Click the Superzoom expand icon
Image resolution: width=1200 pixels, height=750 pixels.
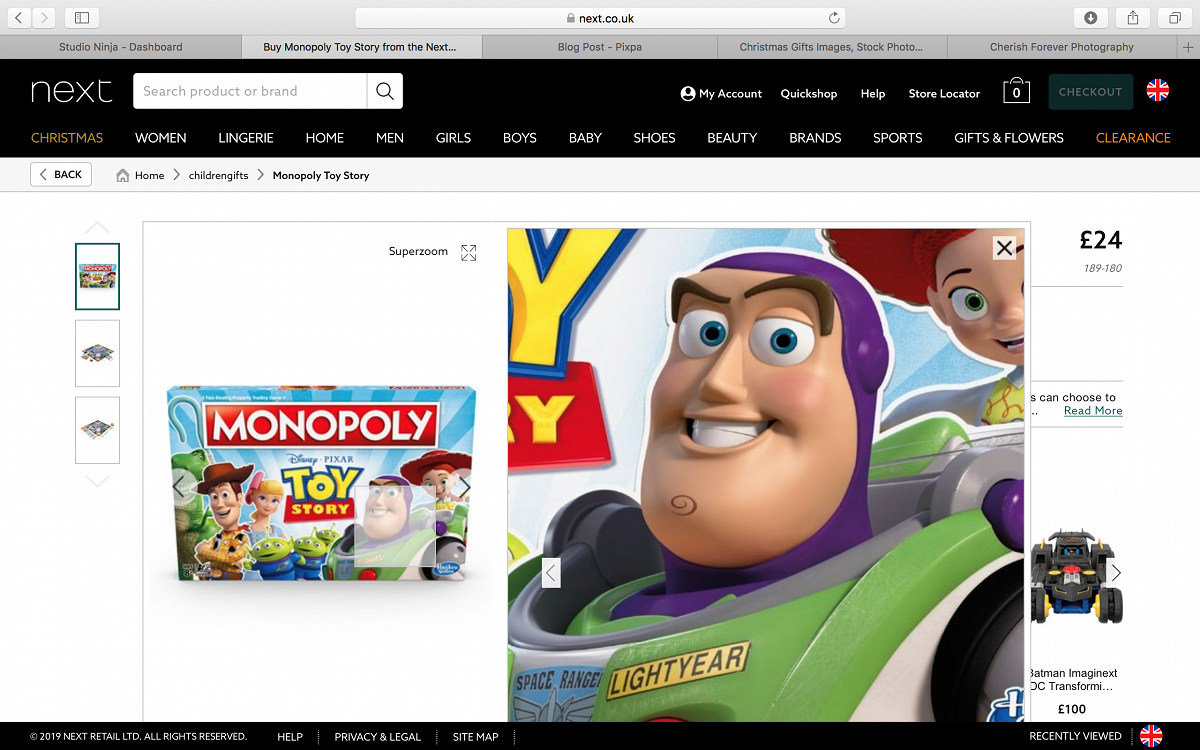468,253
